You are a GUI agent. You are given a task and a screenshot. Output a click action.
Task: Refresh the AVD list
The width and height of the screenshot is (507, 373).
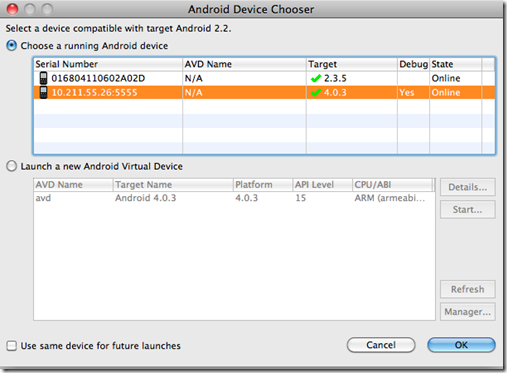pos(468,289)
